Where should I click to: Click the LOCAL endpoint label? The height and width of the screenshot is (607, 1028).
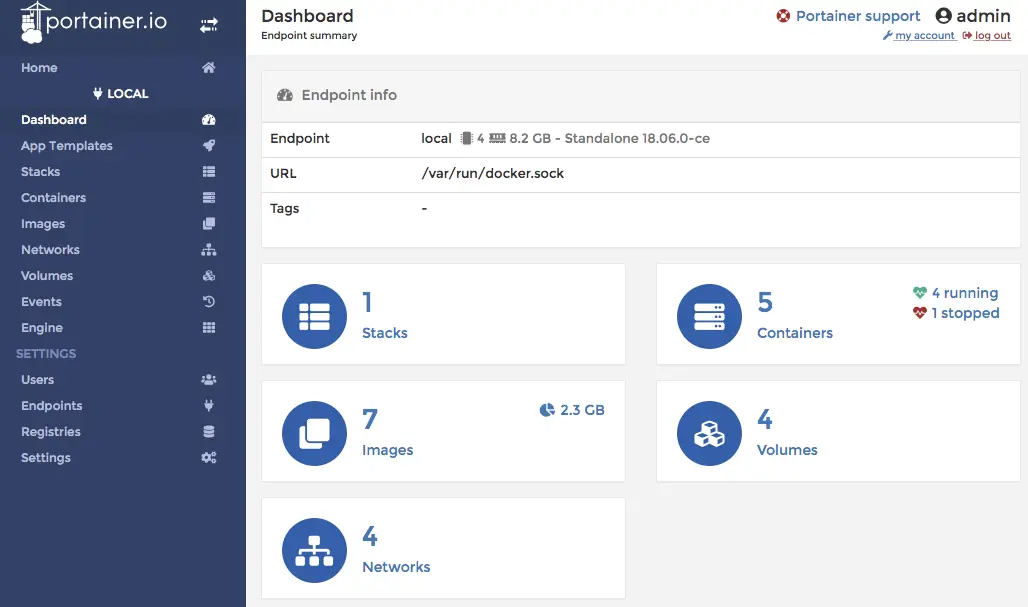pos(121,93)
